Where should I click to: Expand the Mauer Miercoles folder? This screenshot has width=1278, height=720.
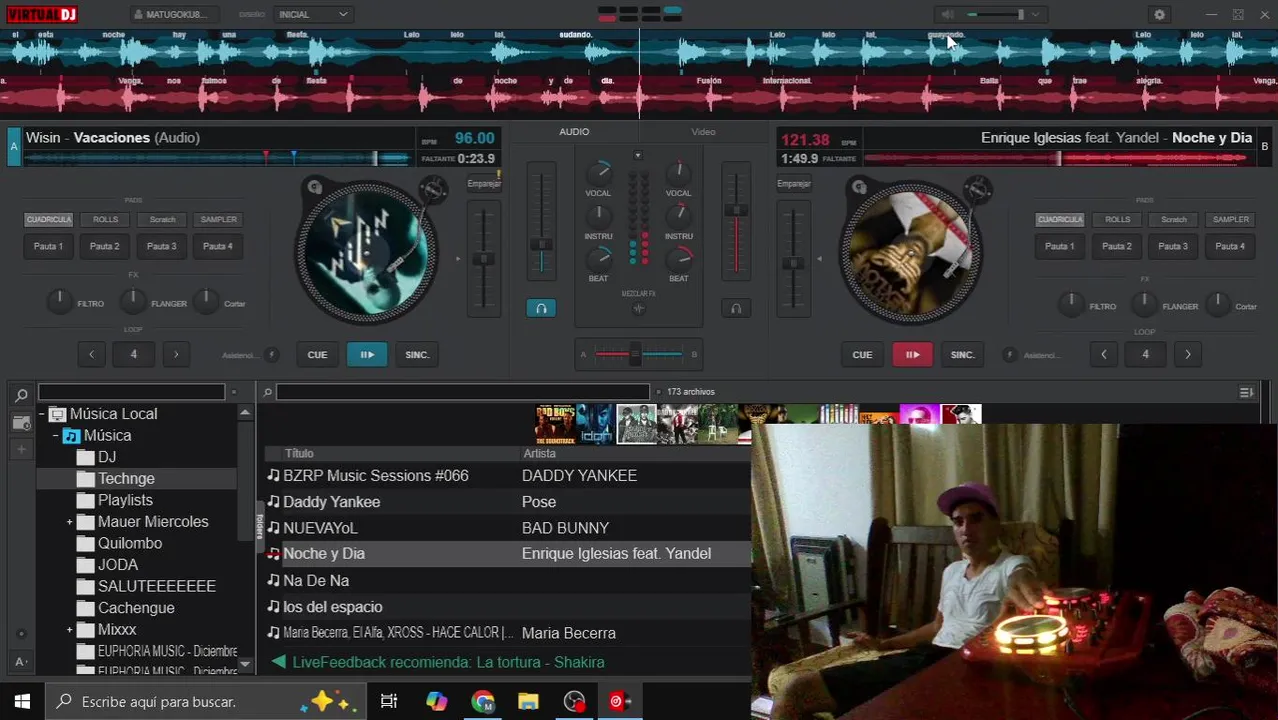(70, 522)
